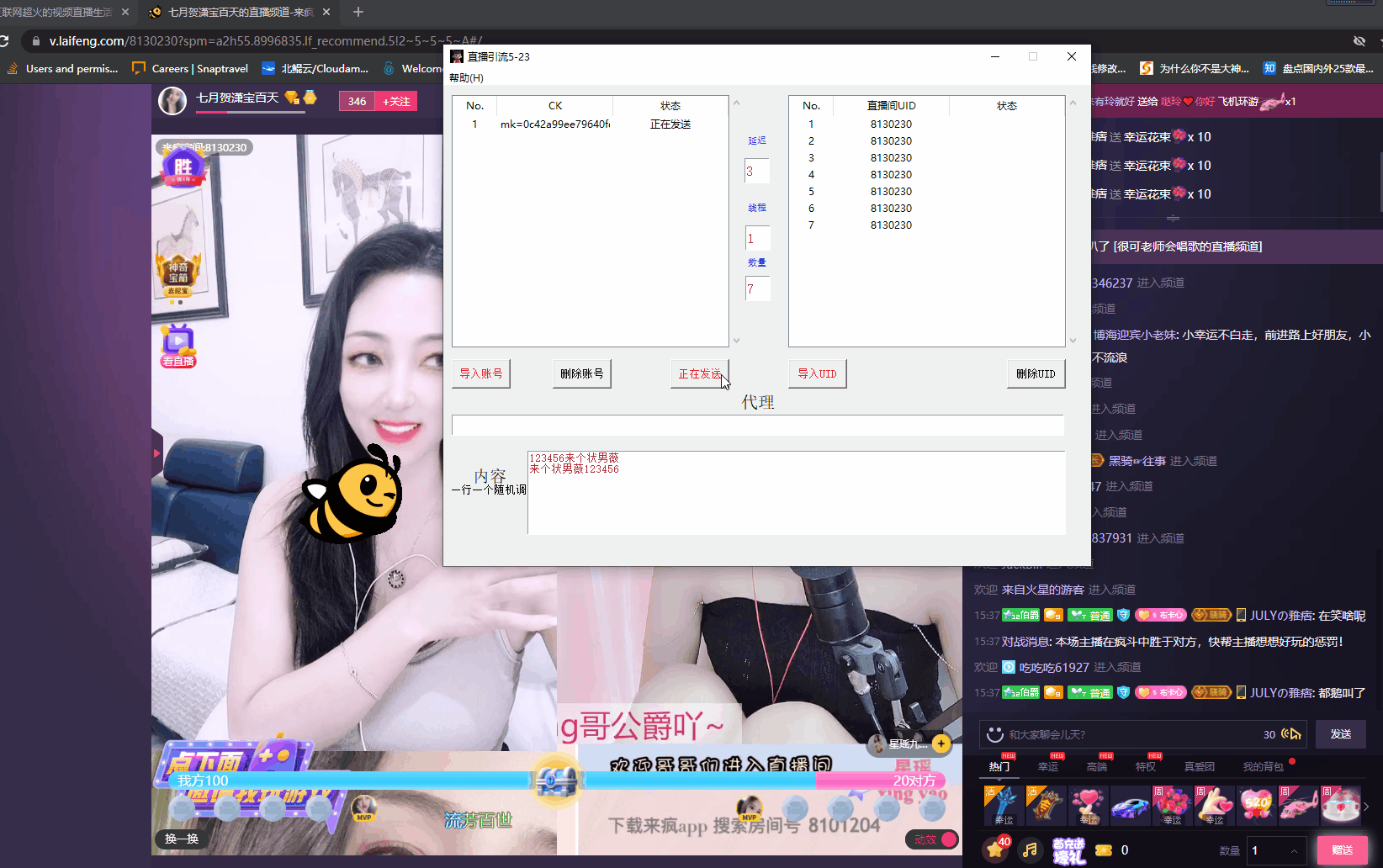Click 发送 to send chat message
The height and width of the screenshot is (868, 1383).
1341,734
